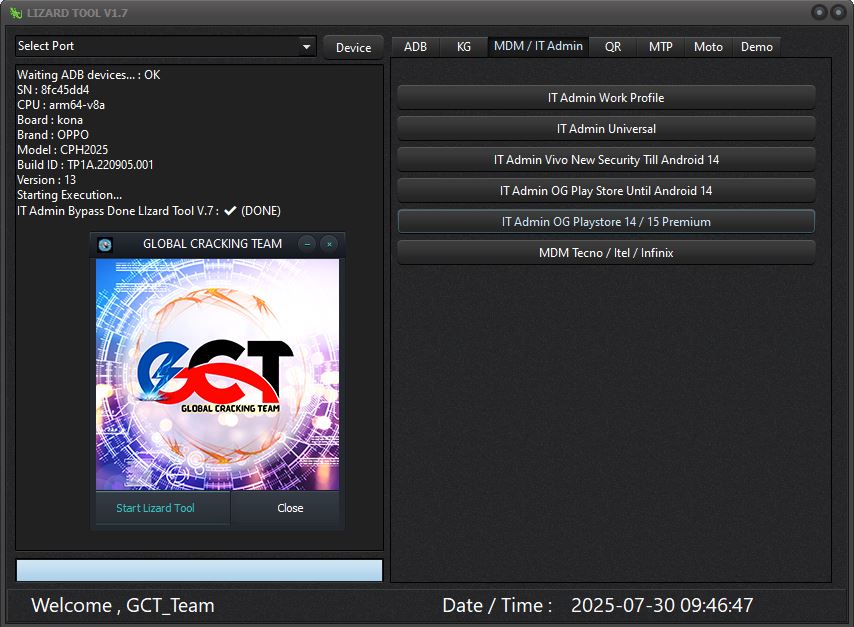Close the Global Cracking Team dialog with X
Screen dimensions: 854x627
click(x=330, y=244)
